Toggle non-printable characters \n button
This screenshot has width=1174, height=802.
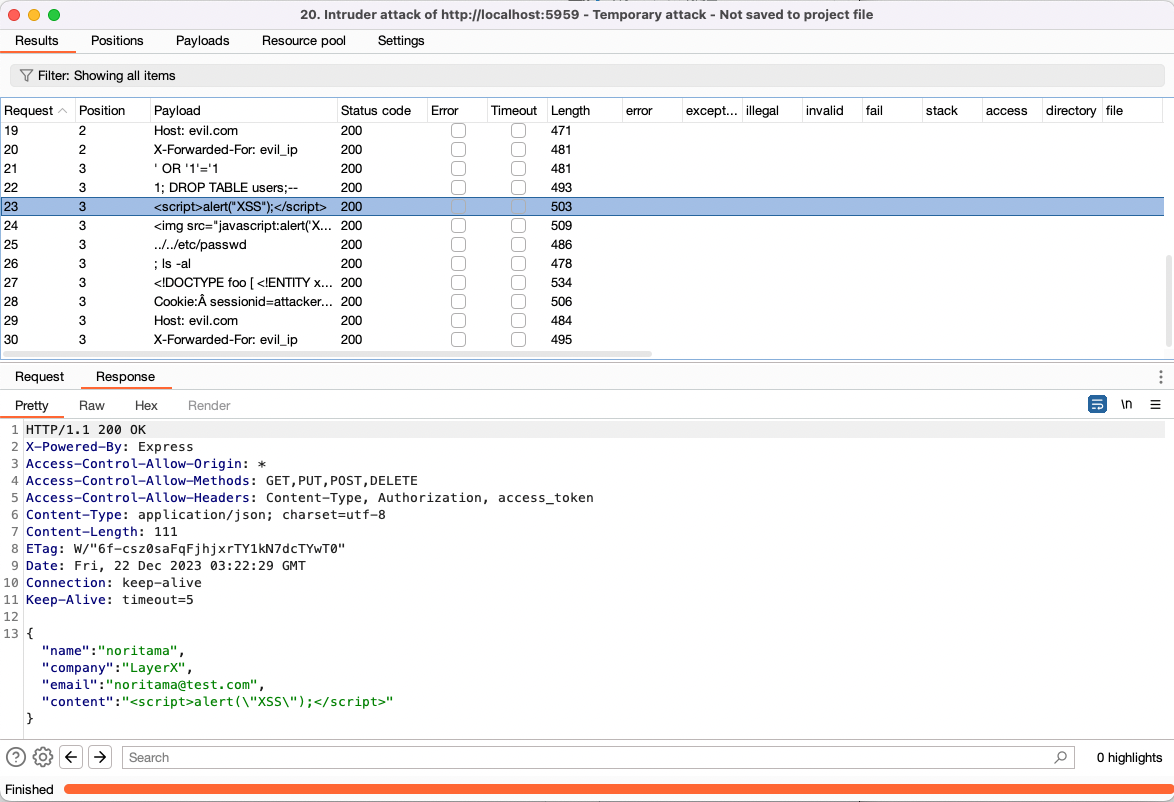coord(1126,404)
